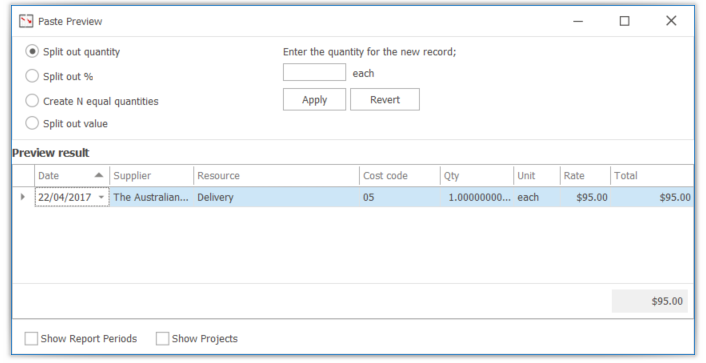Click the Revert button
The image size is (706, 363).
(x=385, y=100)
